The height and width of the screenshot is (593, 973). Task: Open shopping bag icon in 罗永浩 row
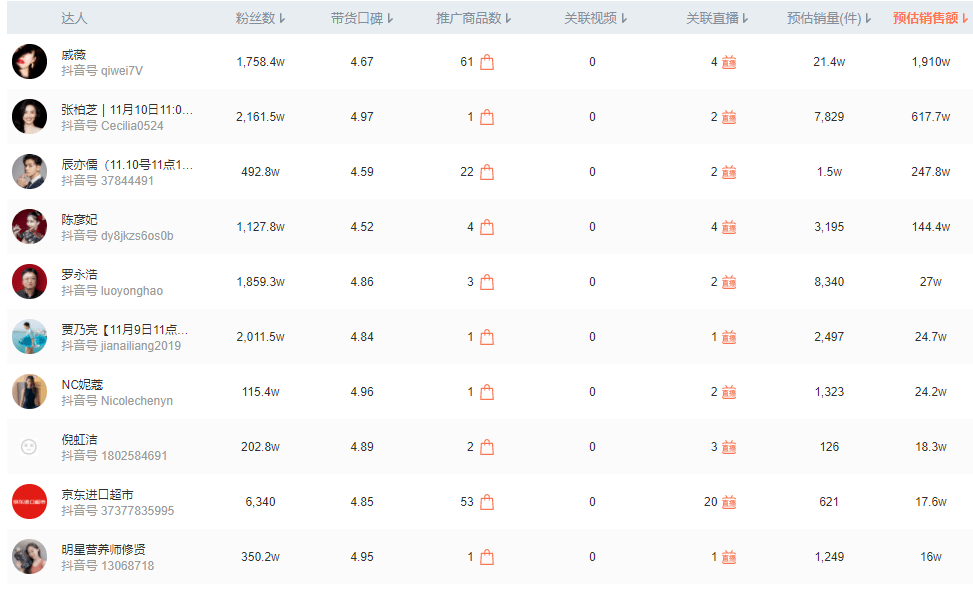pos(487,282)
